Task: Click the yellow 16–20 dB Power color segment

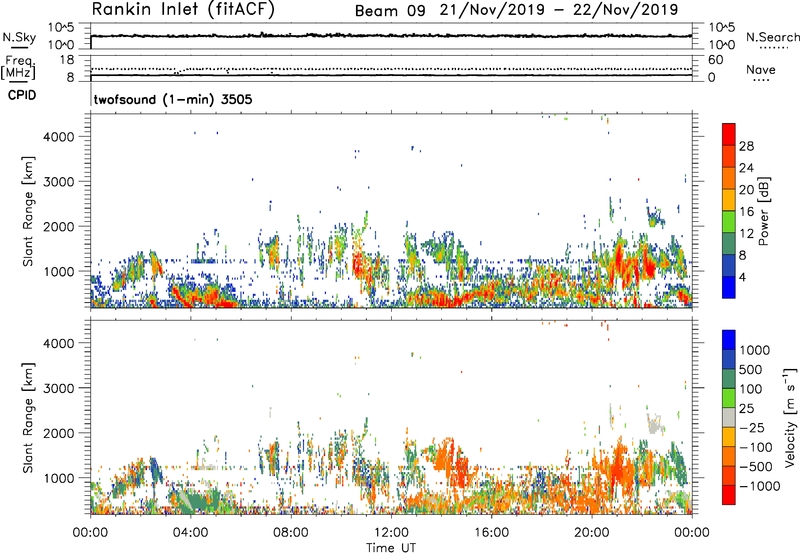Action: pyautogui.click(x=729, y=199)
